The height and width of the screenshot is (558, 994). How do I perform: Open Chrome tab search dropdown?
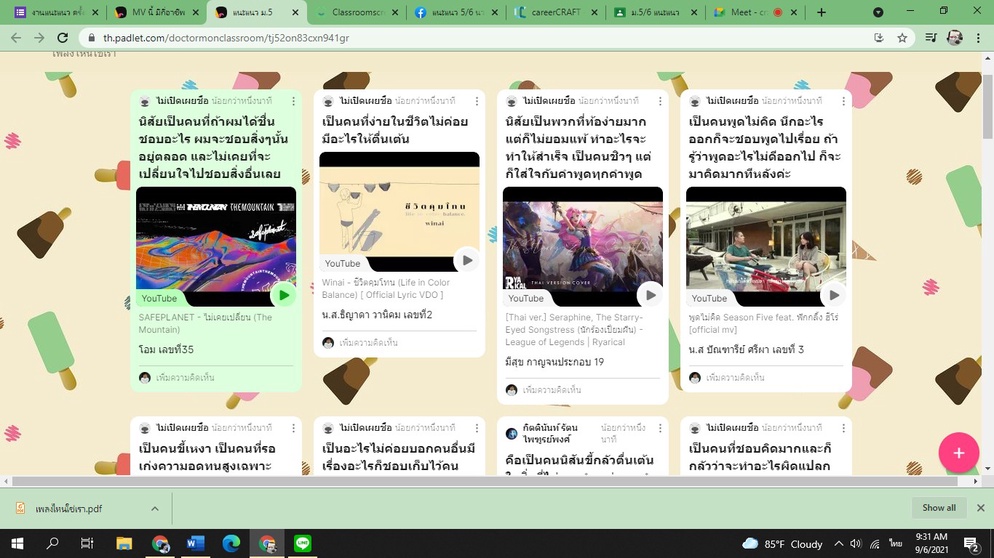point(878,12)
